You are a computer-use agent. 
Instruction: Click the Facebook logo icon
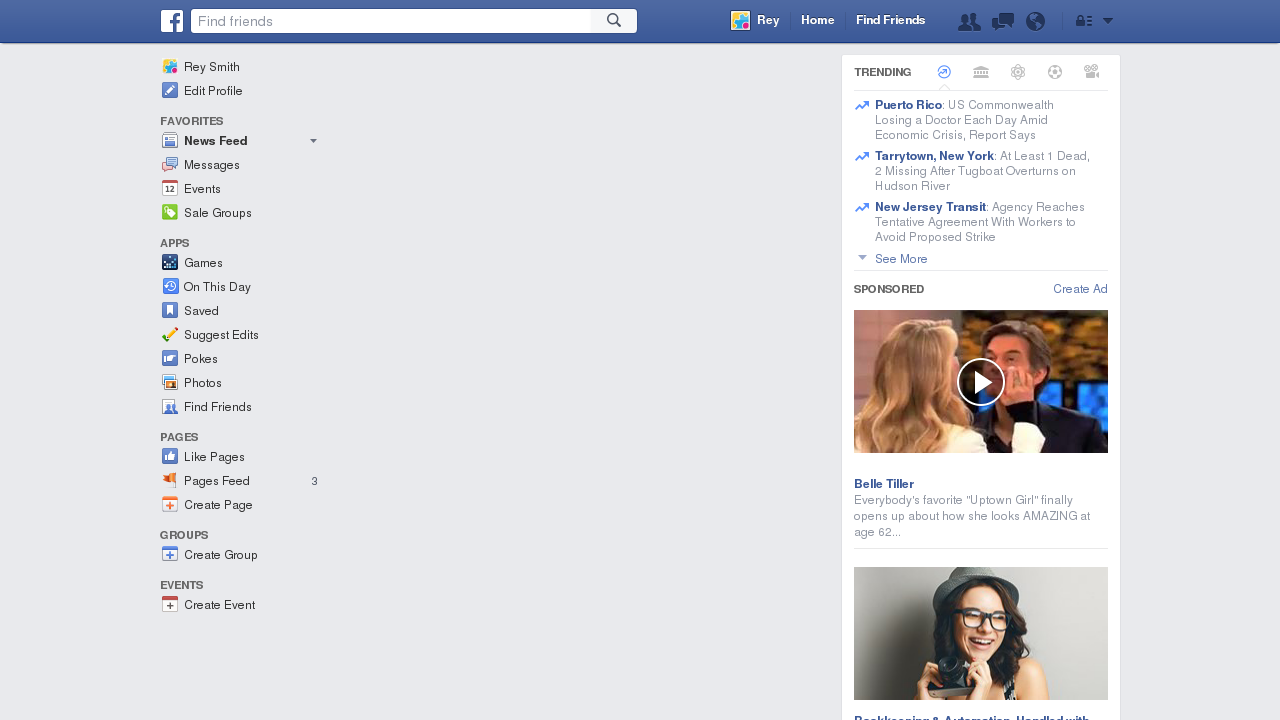coord(171,21)
